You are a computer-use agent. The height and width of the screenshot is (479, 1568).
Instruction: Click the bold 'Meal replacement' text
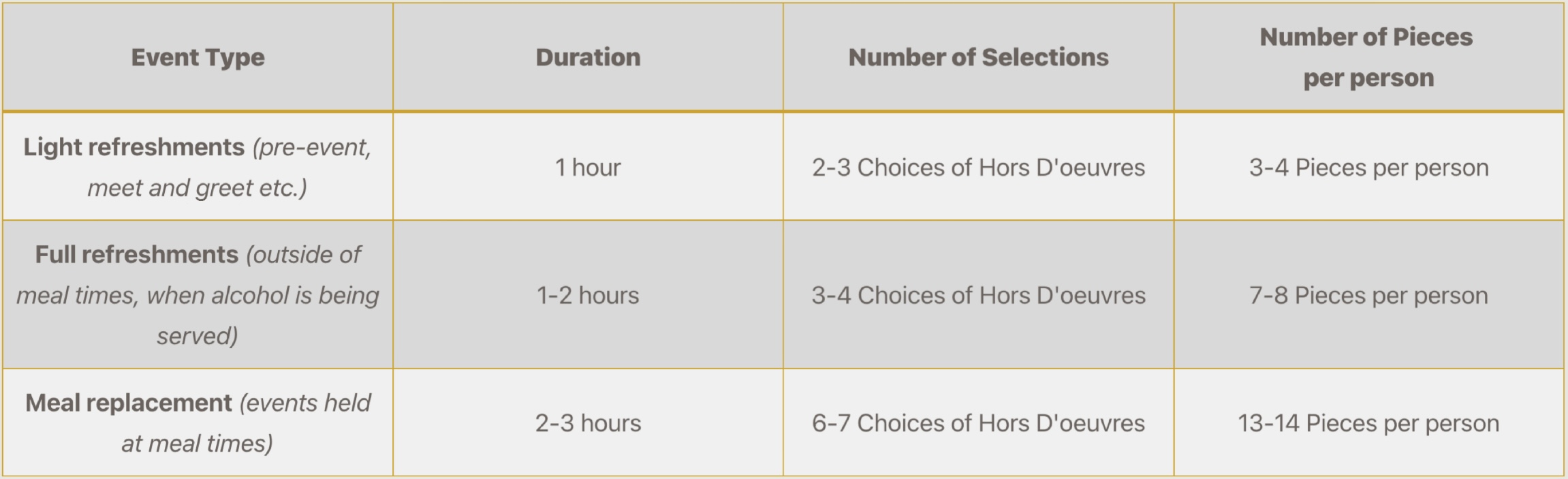(129, 403)
